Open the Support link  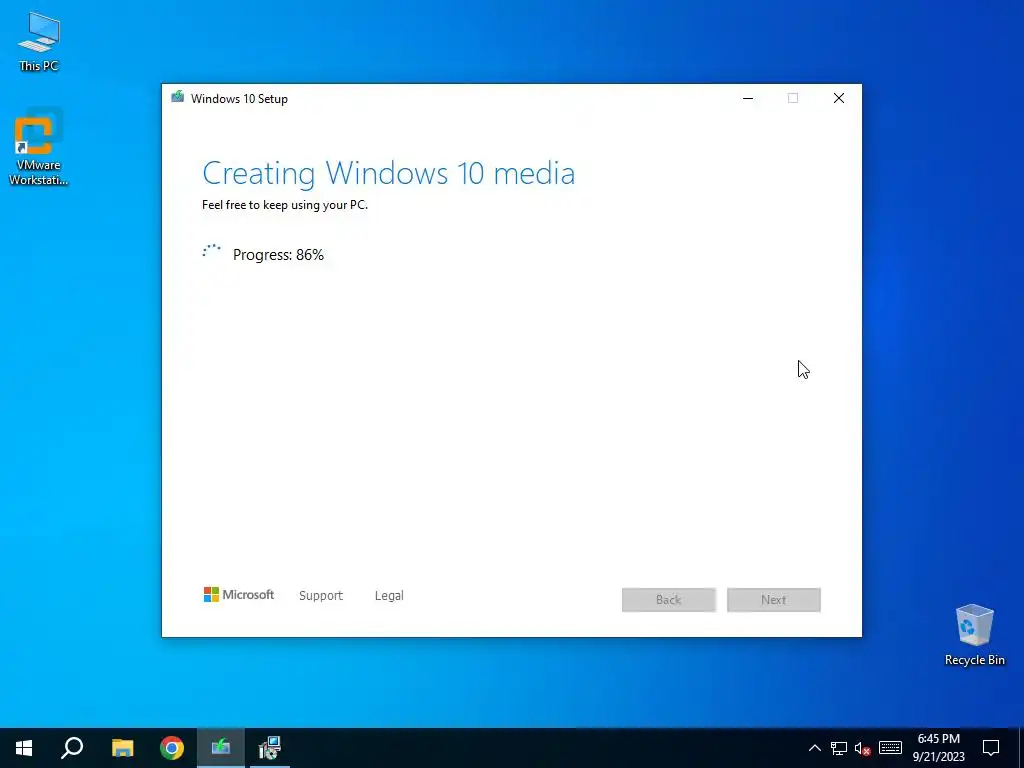[321, 596]
